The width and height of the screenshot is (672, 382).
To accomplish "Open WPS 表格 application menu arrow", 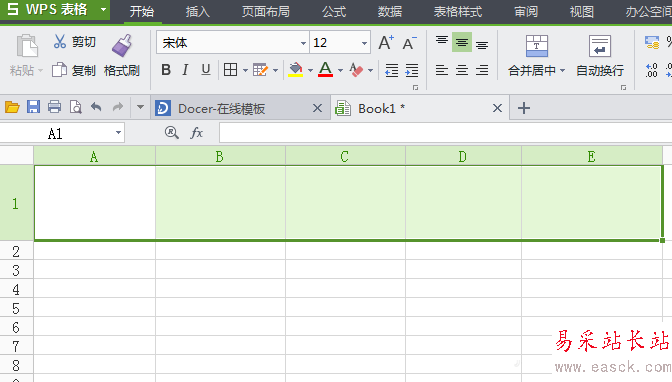I will [x=103, y=9].
